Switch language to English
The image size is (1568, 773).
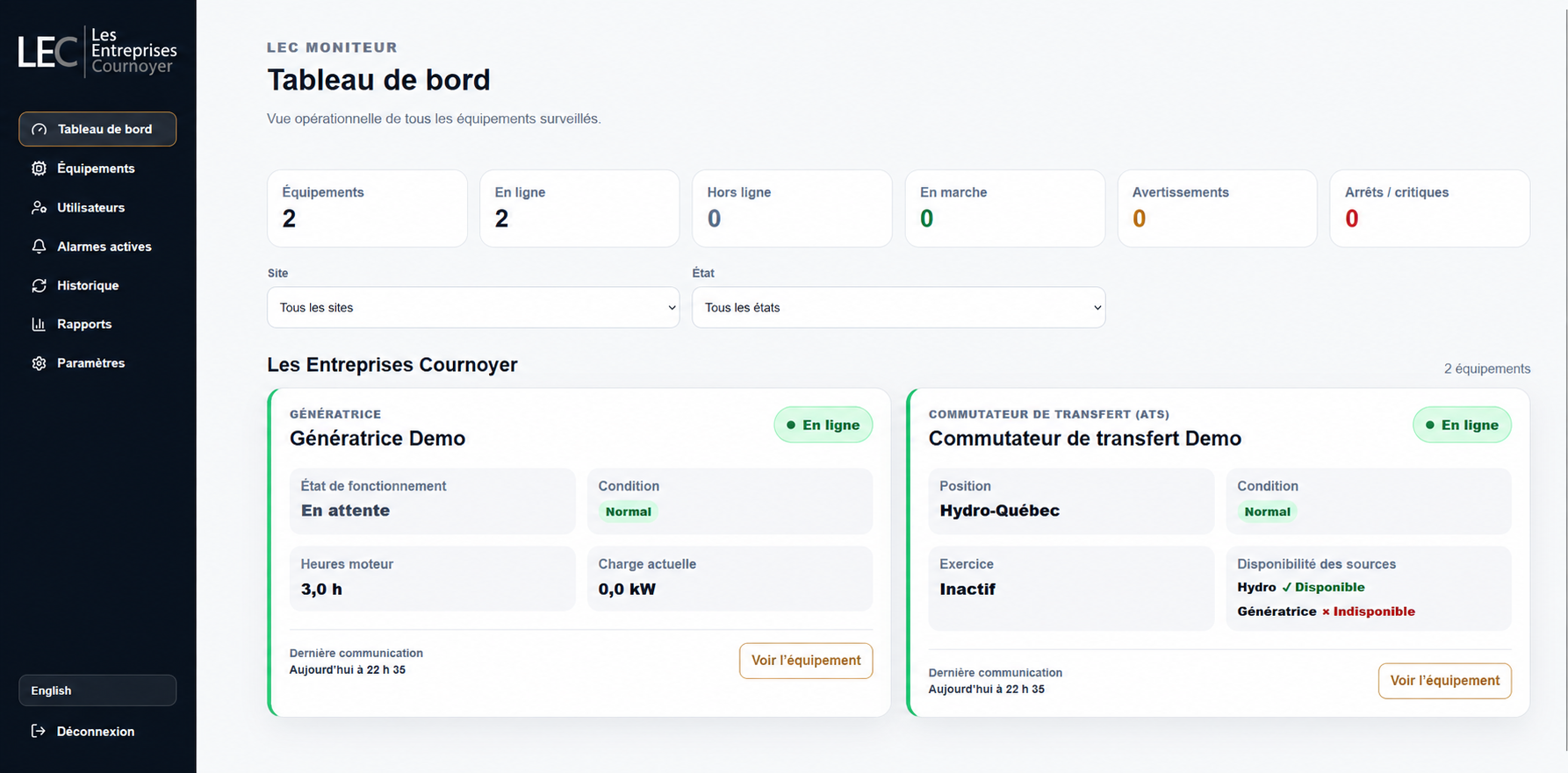tap(97, 691)
